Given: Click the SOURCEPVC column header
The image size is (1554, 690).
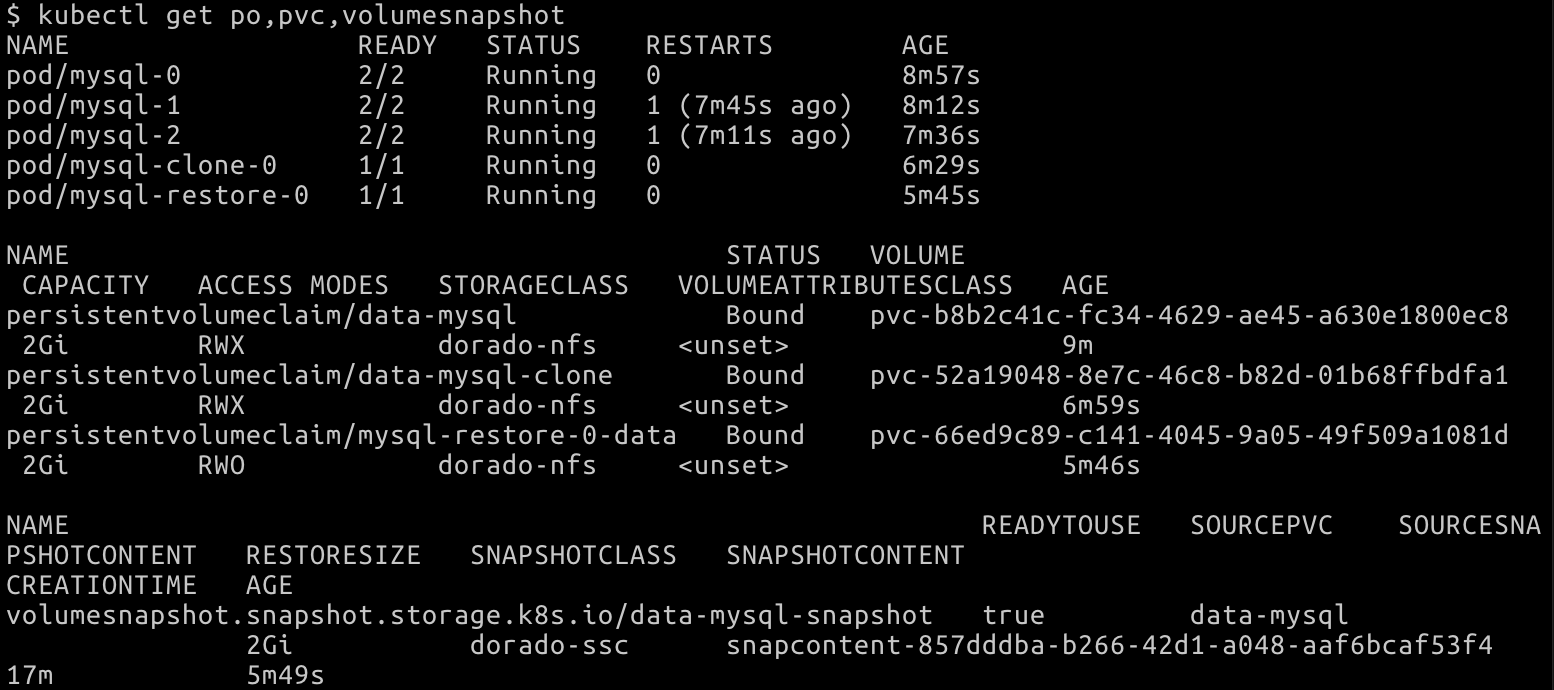Looking at the screenshot, I should coord(1261,525).
